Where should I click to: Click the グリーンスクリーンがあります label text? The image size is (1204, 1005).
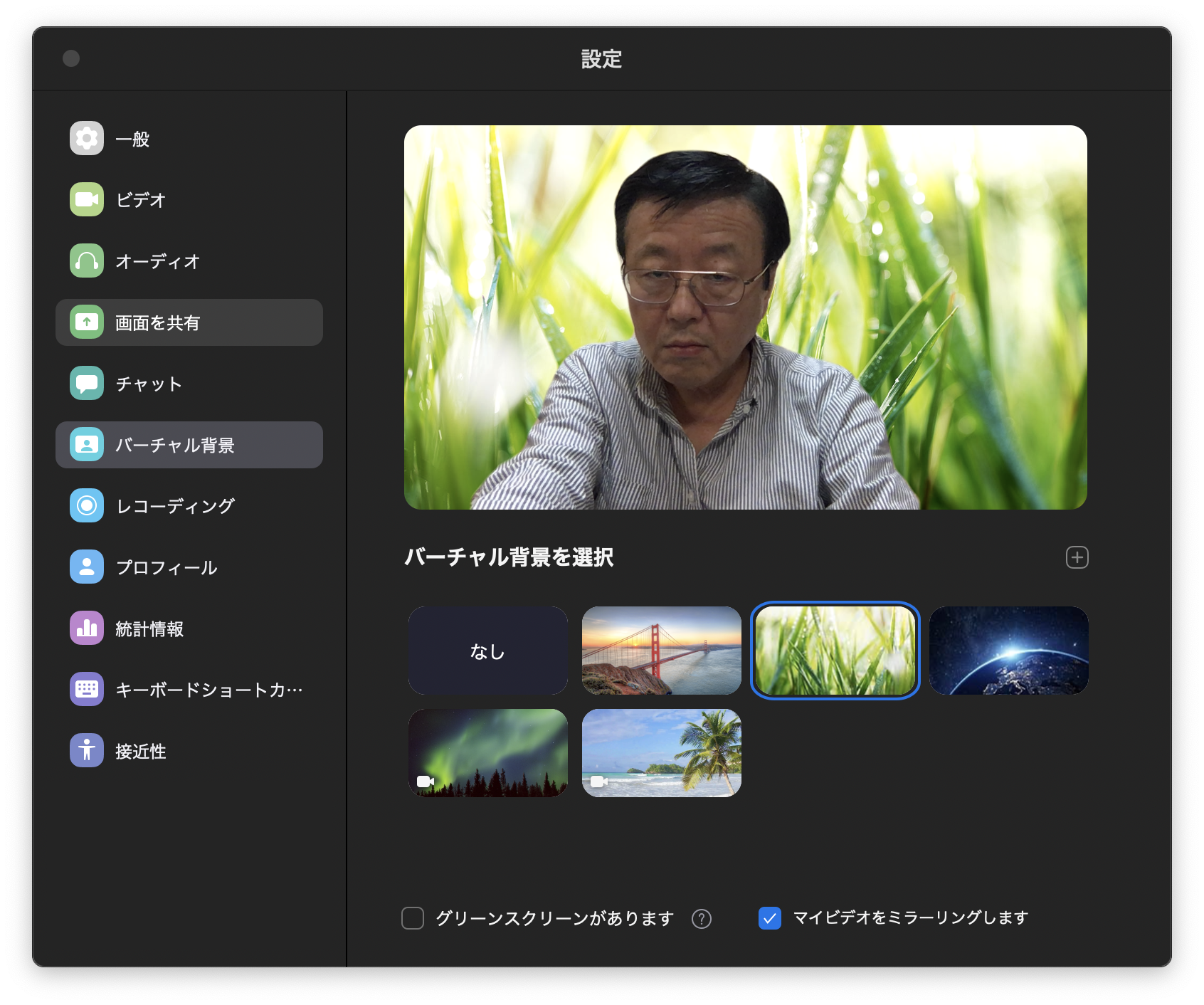click(x=555, y=918)
